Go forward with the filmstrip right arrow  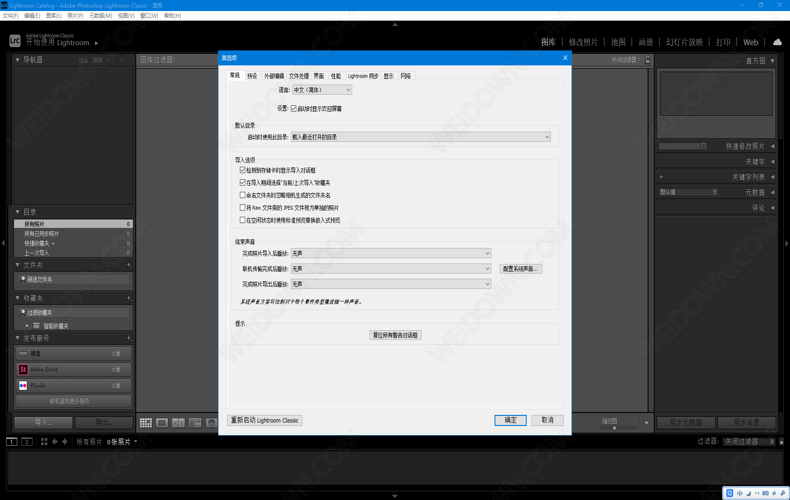[x=64, y=442]
